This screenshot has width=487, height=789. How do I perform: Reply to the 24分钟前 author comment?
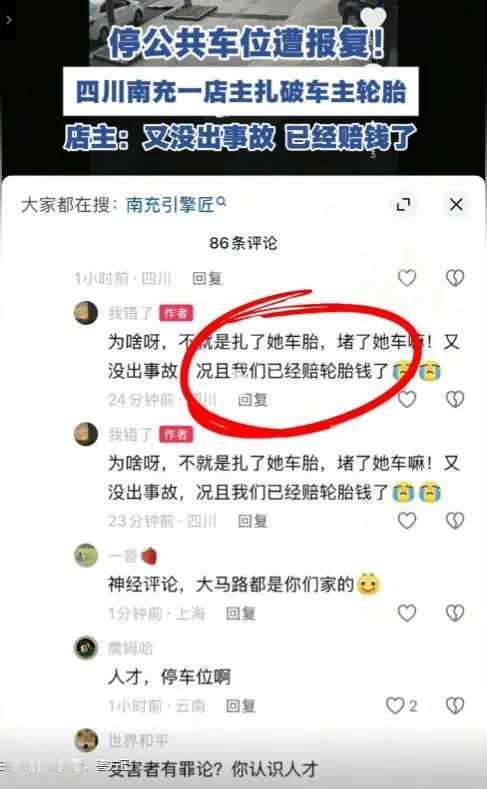pyautogui.click(x=253, y=400)
